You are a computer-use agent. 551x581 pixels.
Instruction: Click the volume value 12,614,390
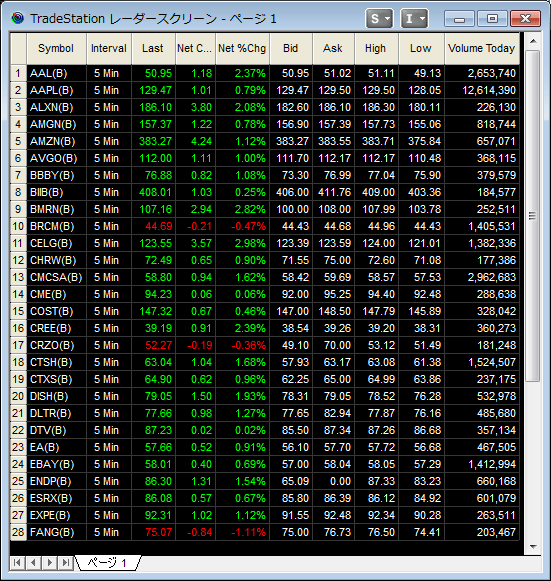click(x=482, y=90)
